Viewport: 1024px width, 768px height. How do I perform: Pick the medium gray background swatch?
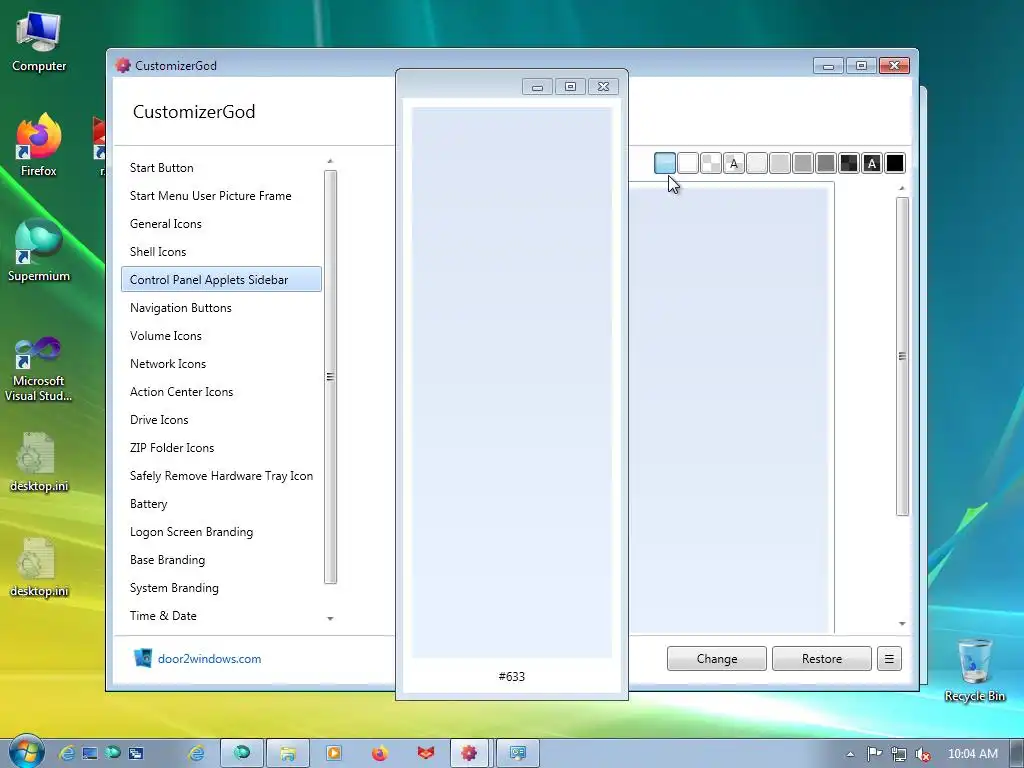pos(803,163)
